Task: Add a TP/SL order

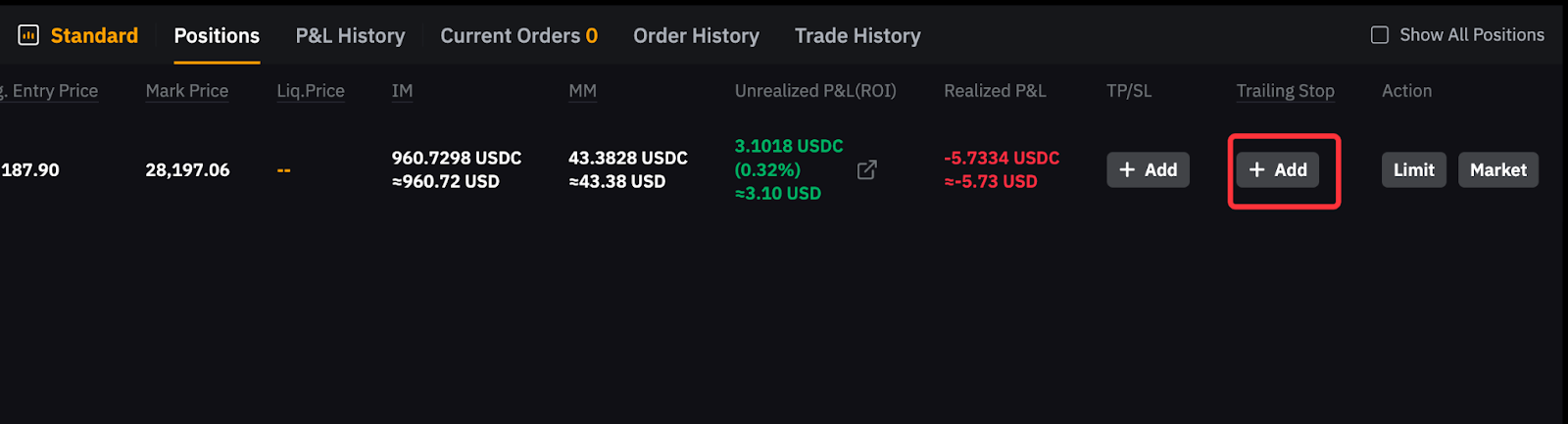Action: (1148, 170)
